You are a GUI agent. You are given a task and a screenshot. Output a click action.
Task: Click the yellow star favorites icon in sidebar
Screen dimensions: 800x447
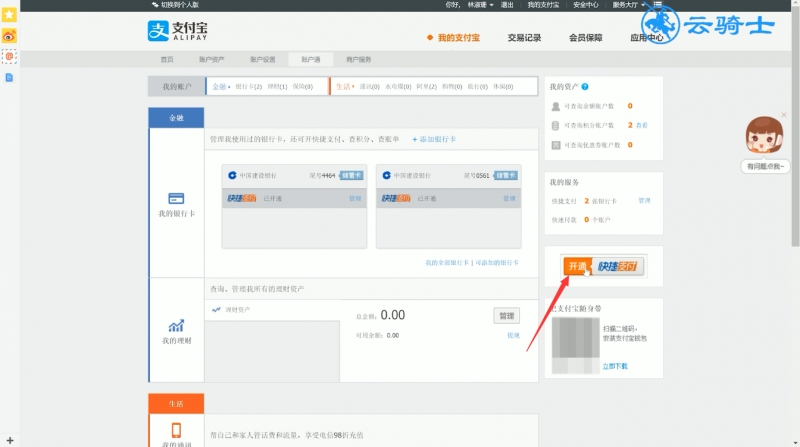pos(9,14)
